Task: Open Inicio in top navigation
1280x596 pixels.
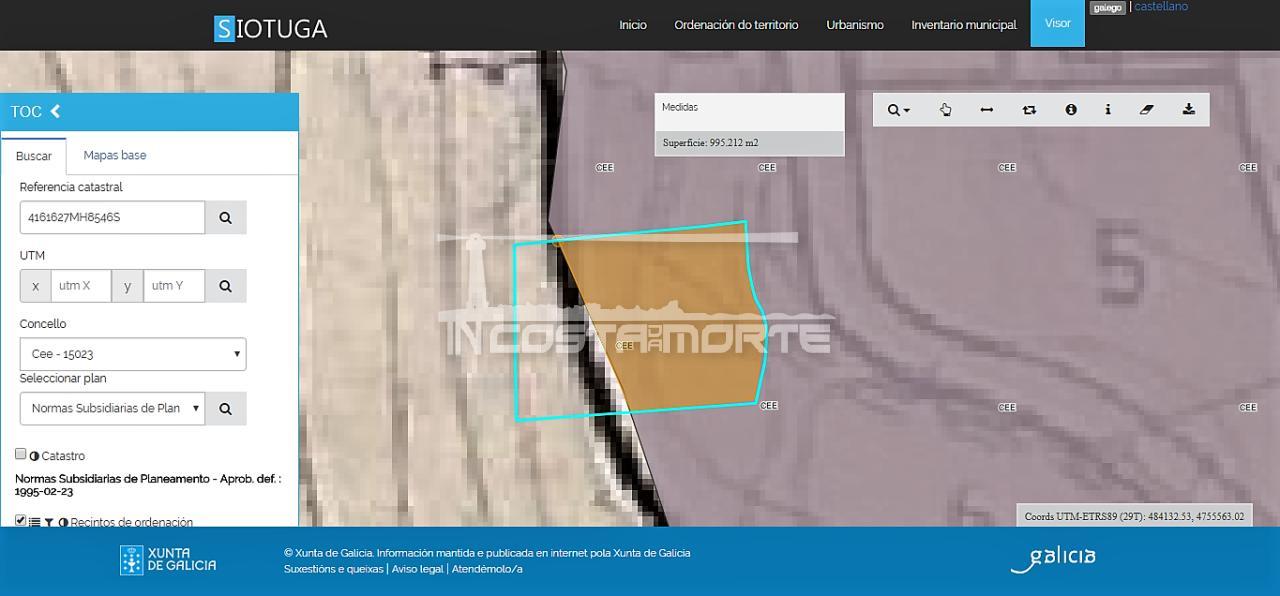Action: [633, 25]
